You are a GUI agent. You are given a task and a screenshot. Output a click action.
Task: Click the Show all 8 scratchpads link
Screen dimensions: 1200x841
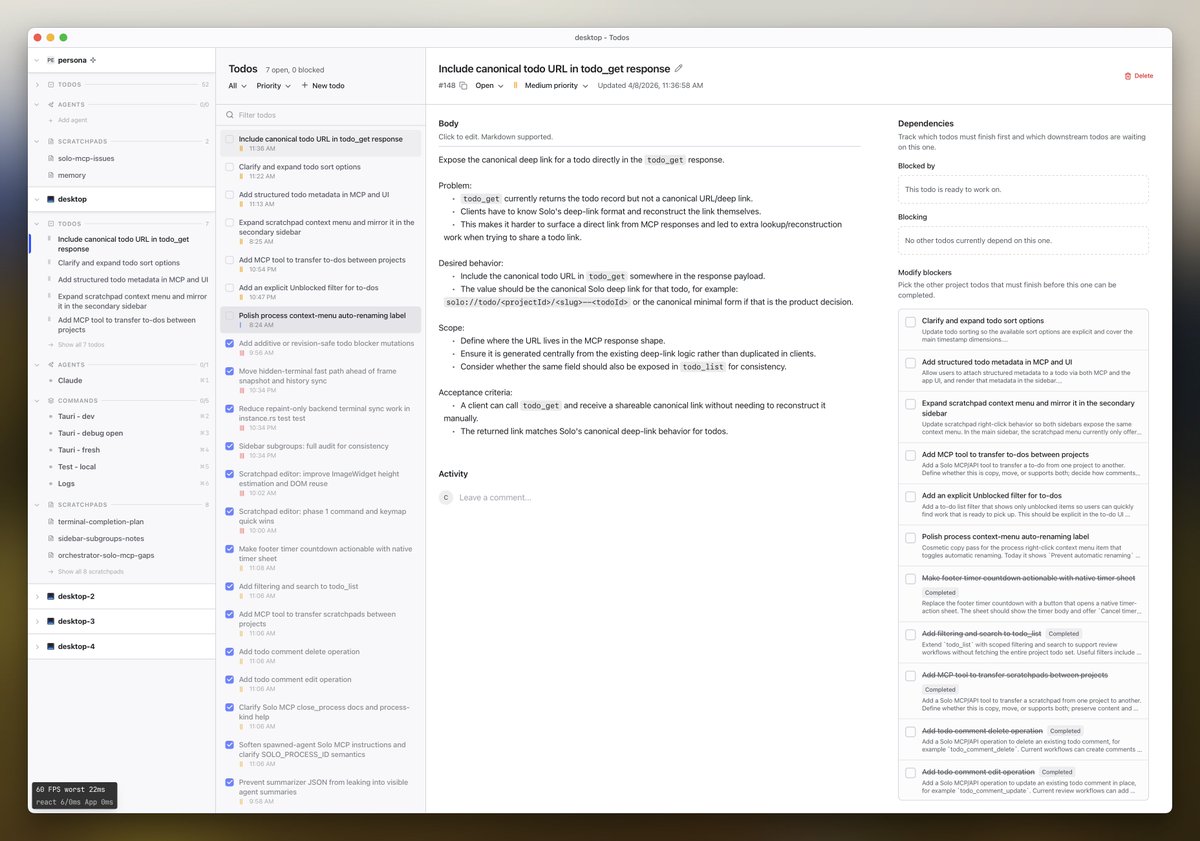(x=91, y=571)
